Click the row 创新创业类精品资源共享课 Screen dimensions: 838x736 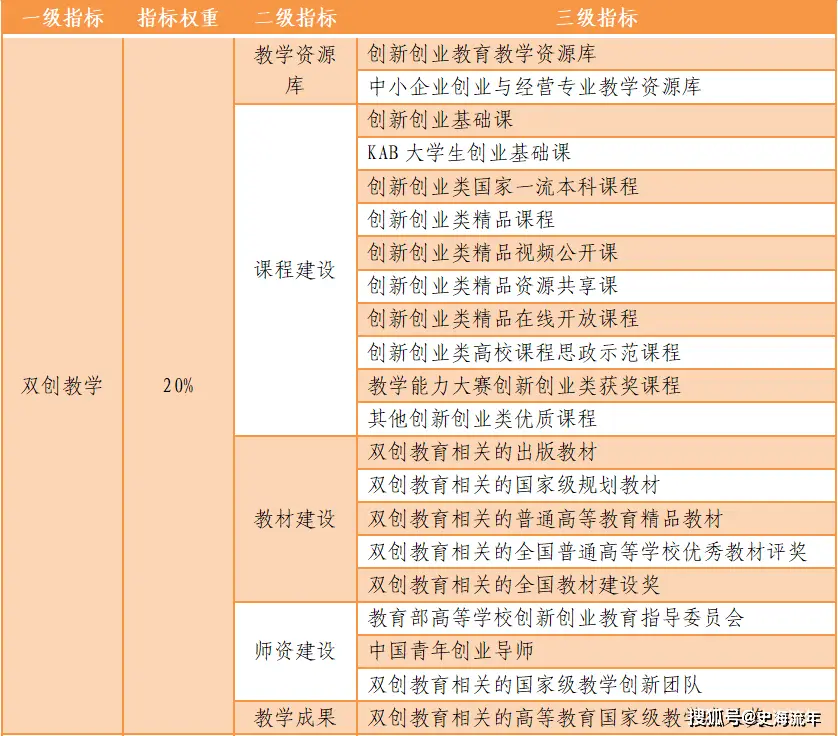pyautogui.click(x=596, y=286)
